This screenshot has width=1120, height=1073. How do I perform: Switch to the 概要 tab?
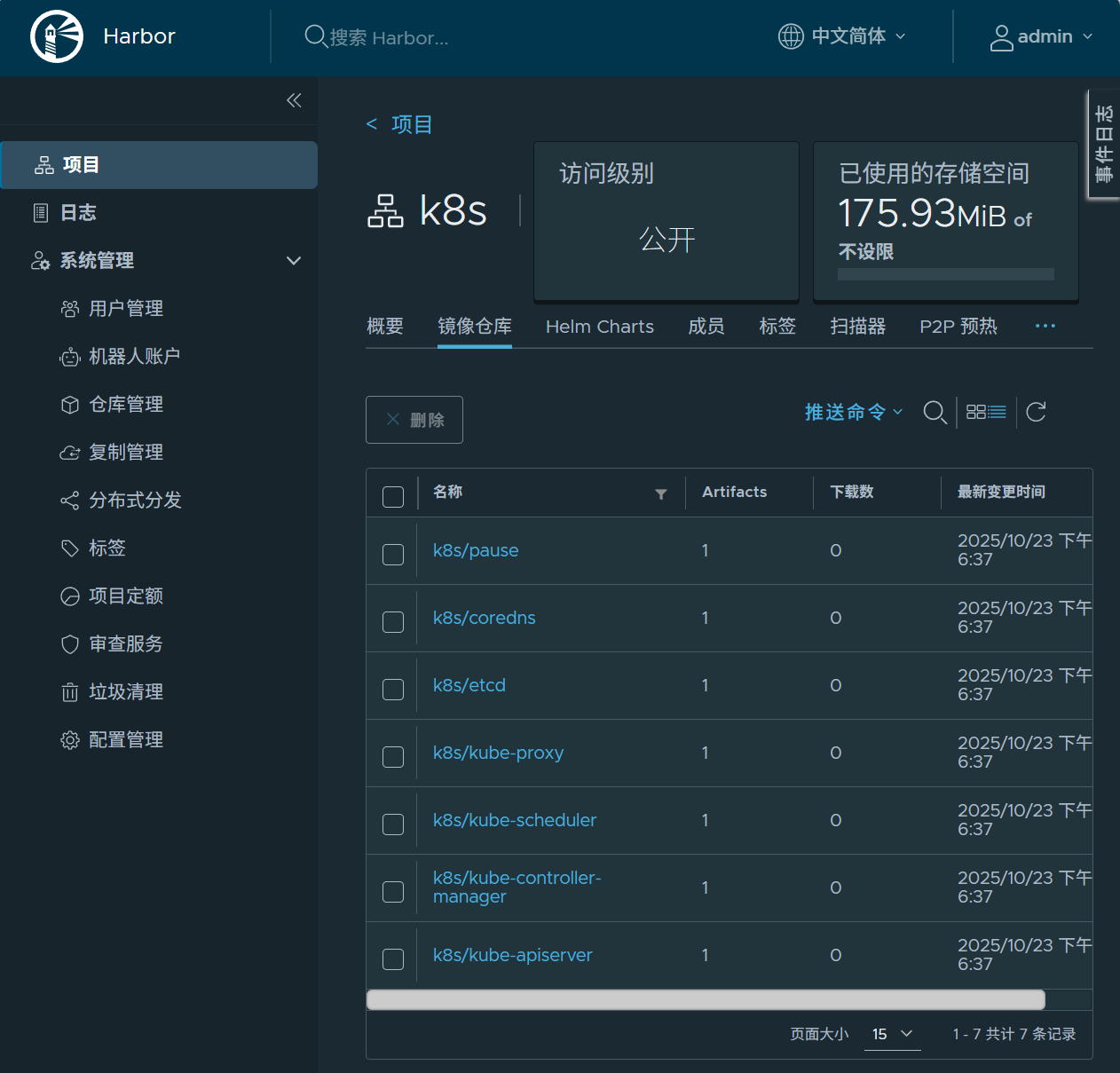tap(385, 327)
